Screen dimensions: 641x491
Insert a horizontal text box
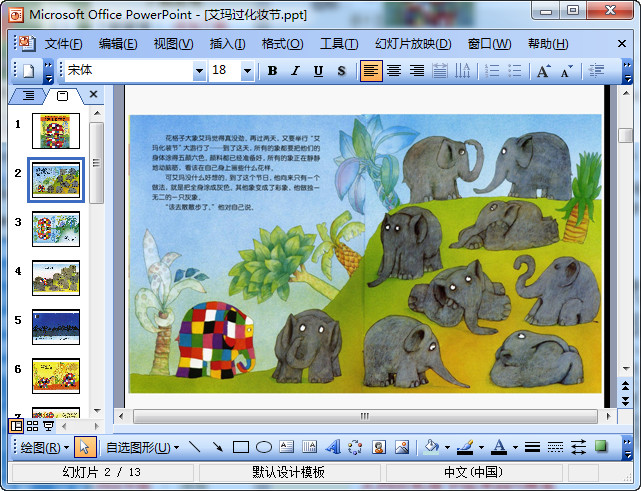(287, 447)
